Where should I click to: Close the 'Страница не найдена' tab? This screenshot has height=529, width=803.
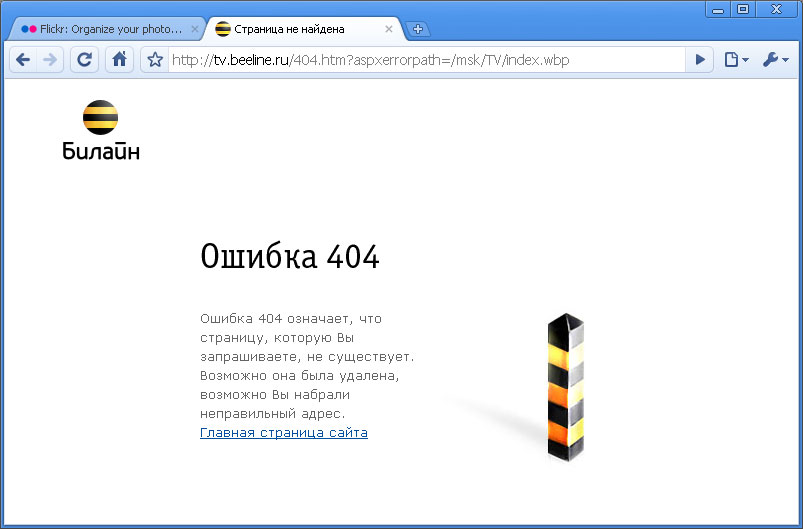(389, 29)
